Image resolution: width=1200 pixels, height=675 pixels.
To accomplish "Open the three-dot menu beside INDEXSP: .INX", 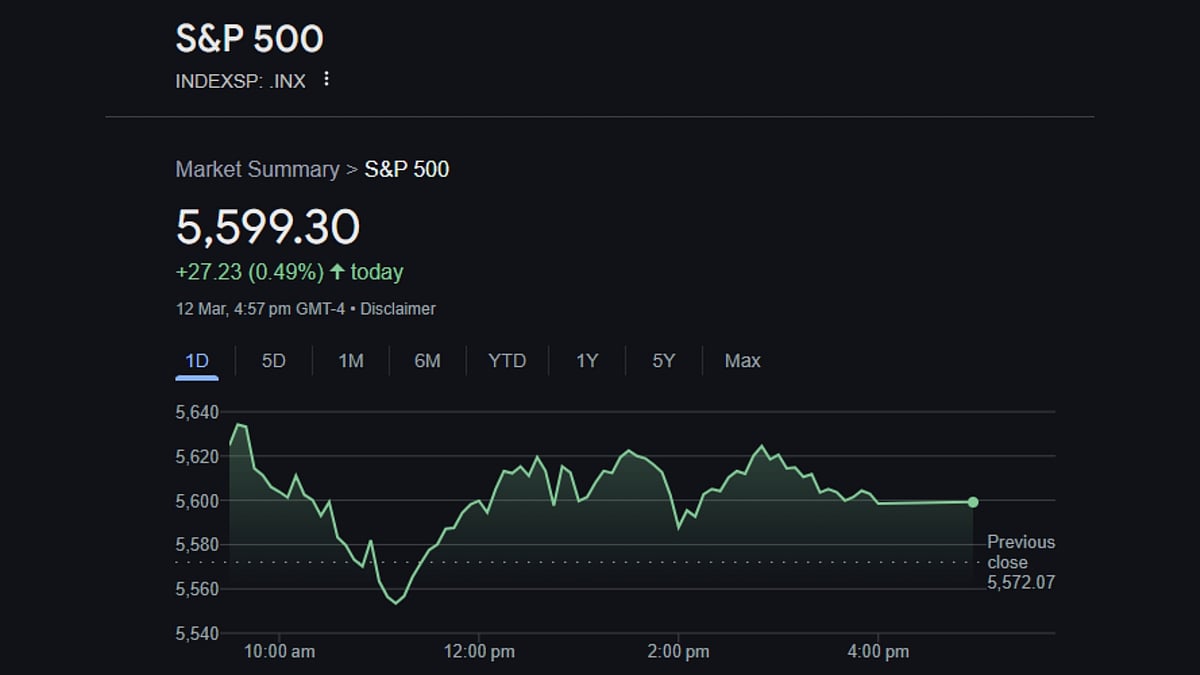I will click(326, 79).
